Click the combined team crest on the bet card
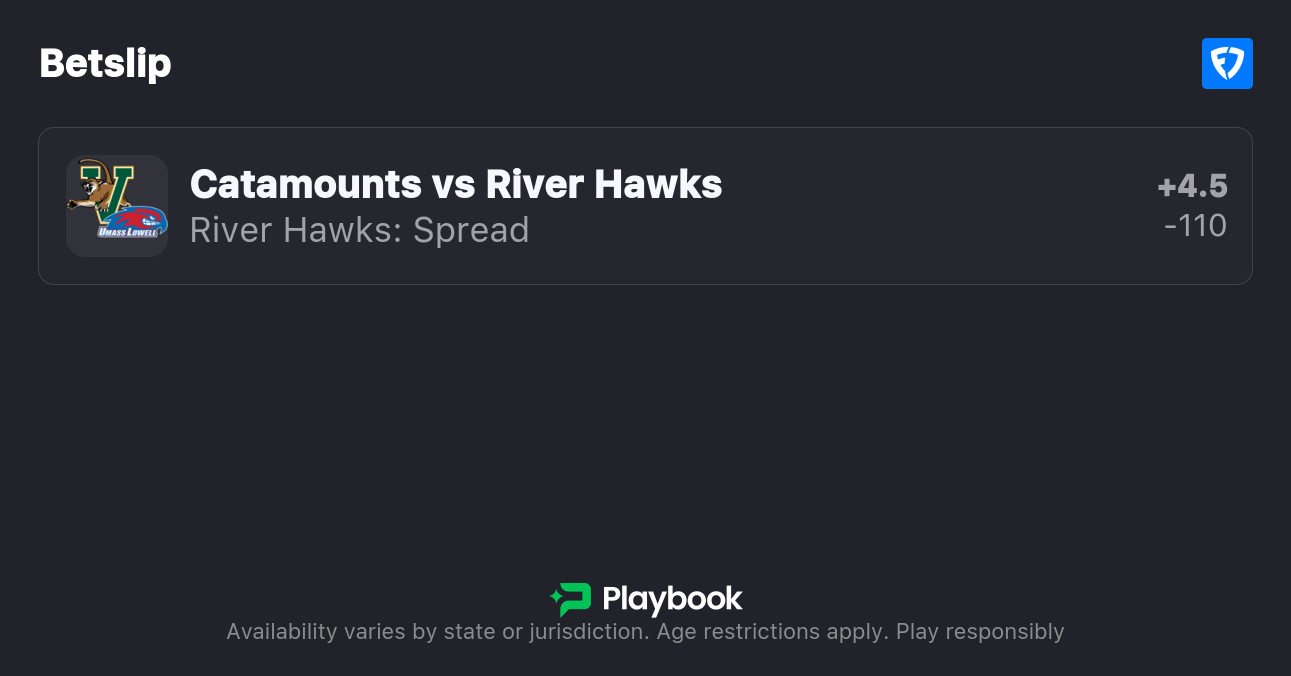Screen dimensions: 1291x676 click(117, 205)
